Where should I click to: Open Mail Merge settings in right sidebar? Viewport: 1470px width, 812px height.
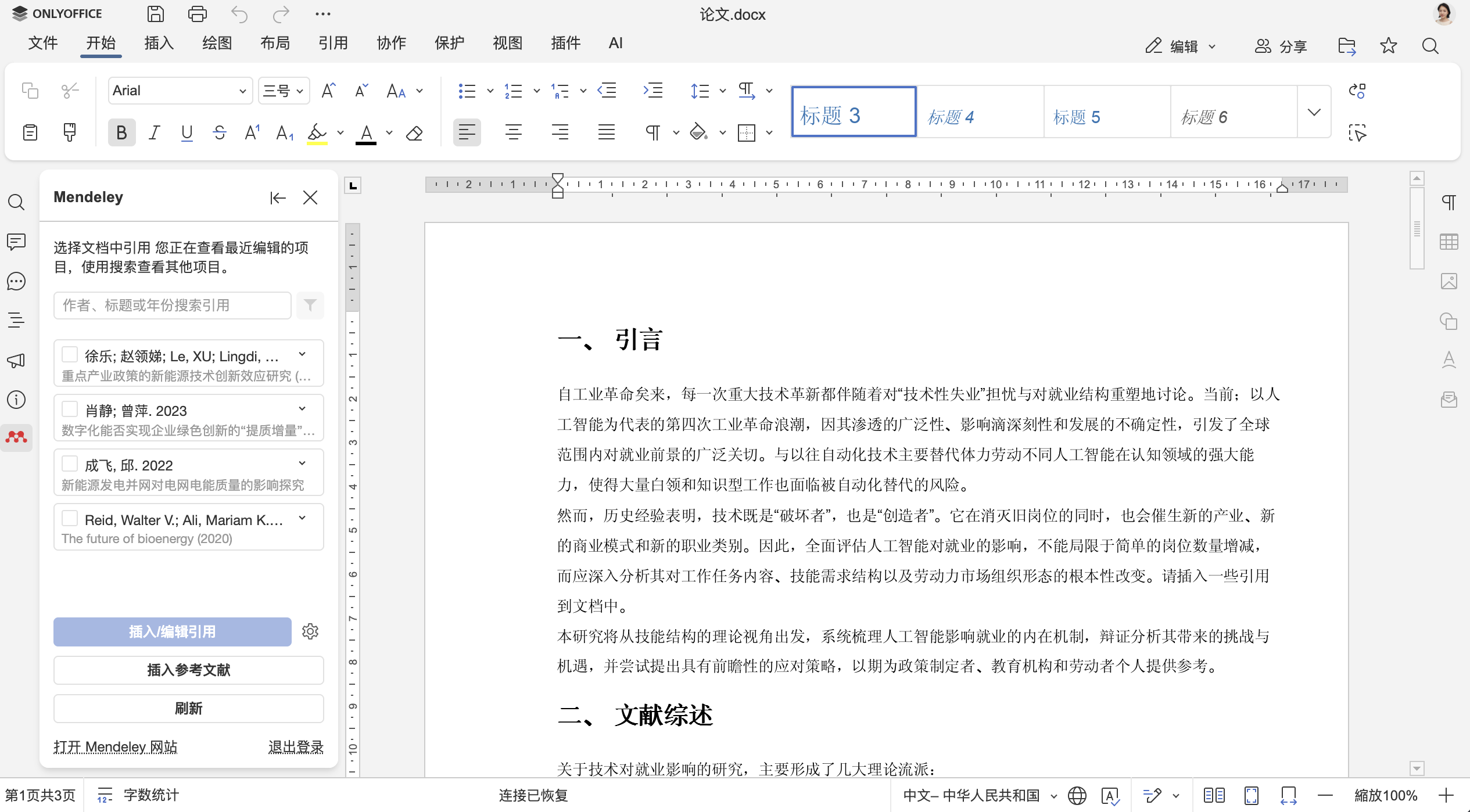1449,400
